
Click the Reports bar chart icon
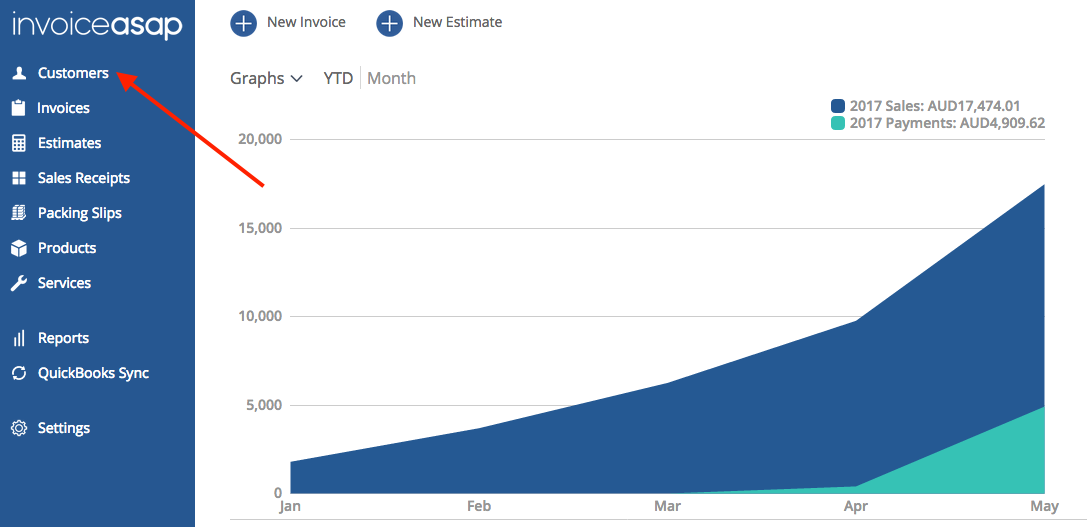coord(18,338)
